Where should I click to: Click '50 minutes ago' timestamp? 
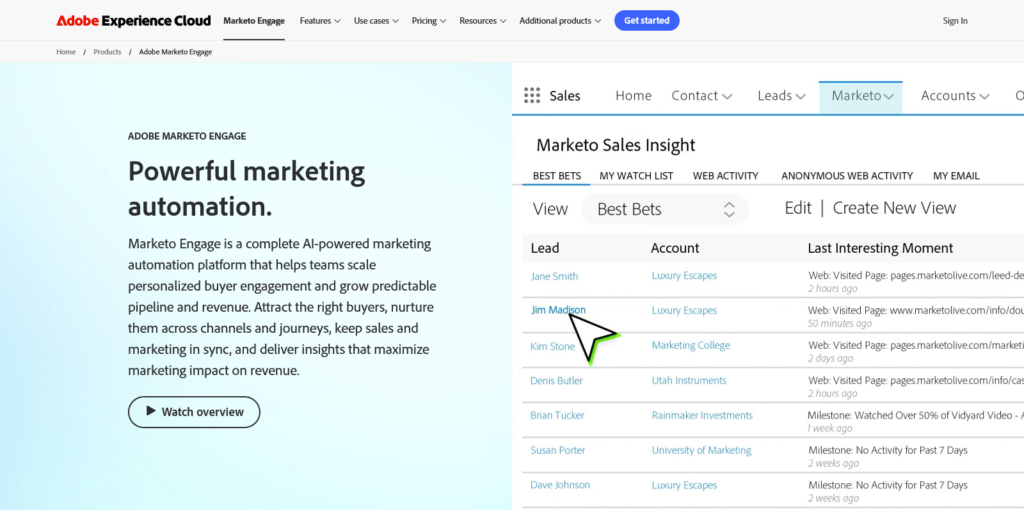coord(840,323)
